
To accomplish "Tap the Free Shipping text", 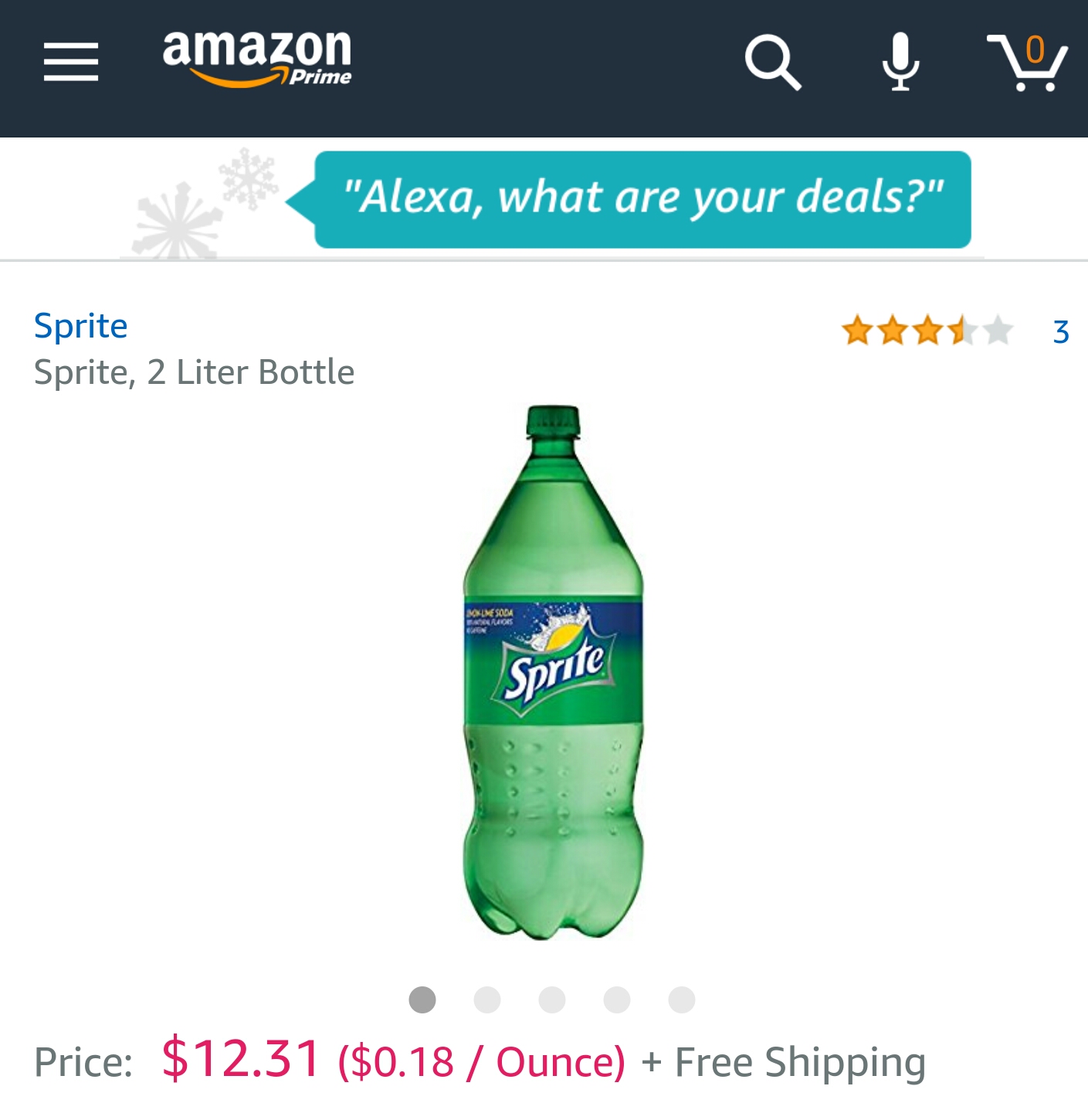I will click(800, 1062).
